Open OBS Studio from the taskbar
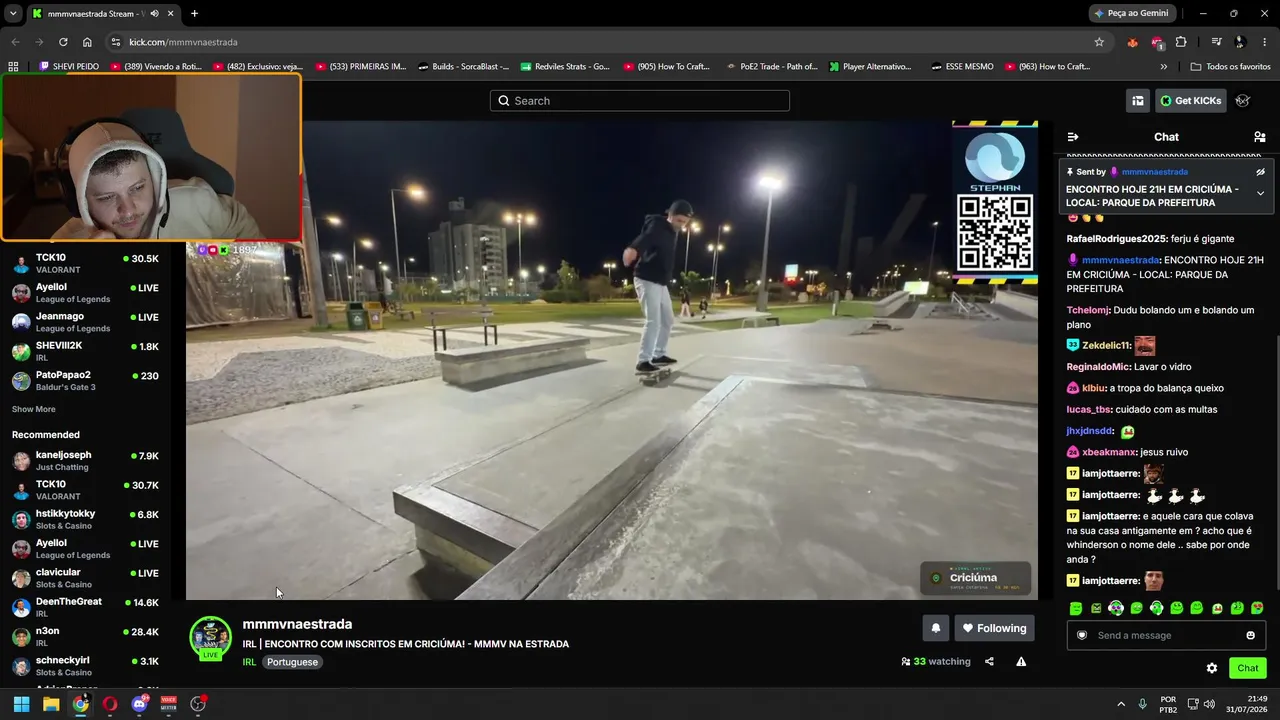This screenshot has width=1280, height=720. pyautogui.click(x=198, y=704)
